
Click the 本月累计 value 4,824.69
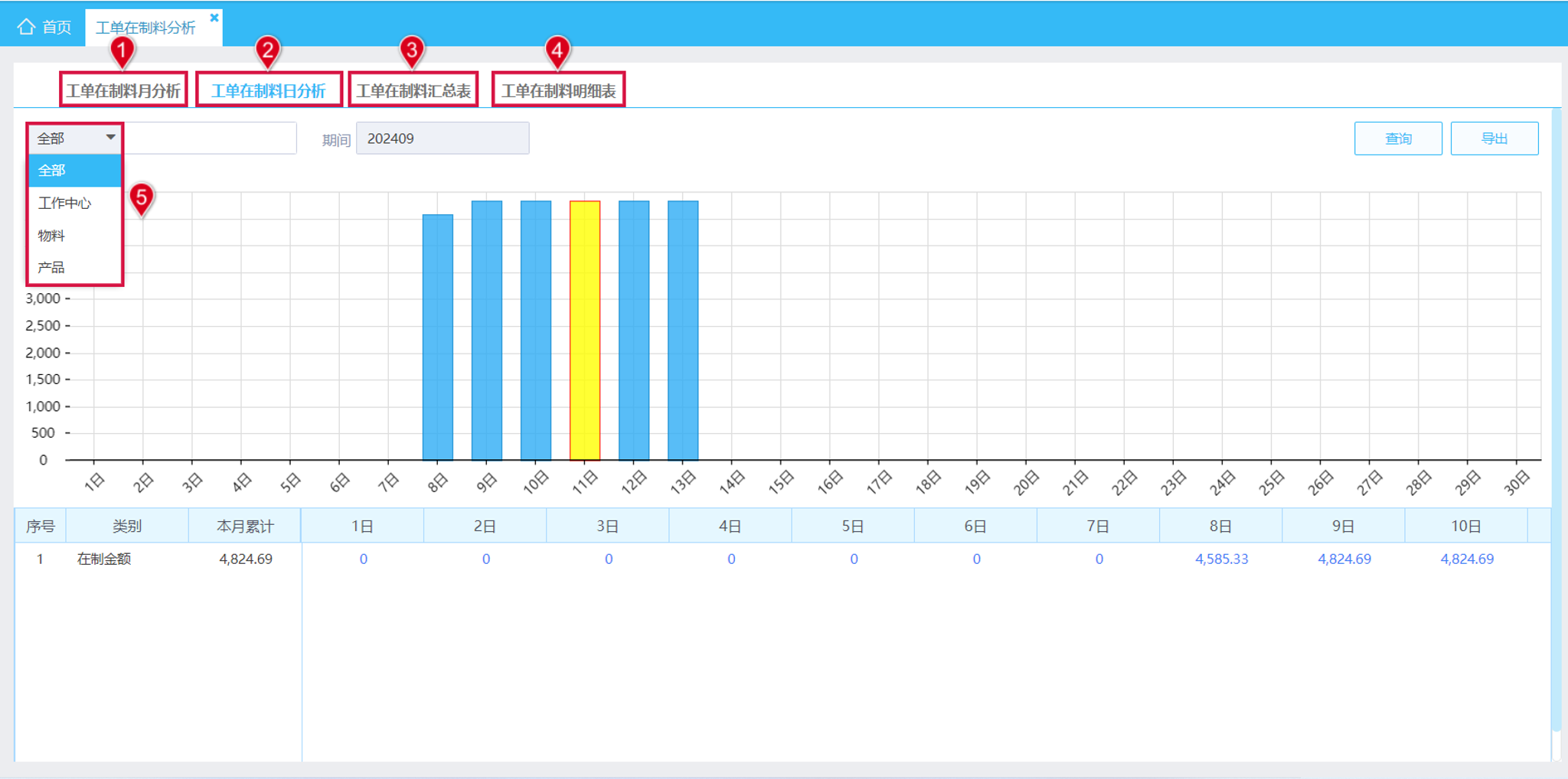[x=246, y=559]
